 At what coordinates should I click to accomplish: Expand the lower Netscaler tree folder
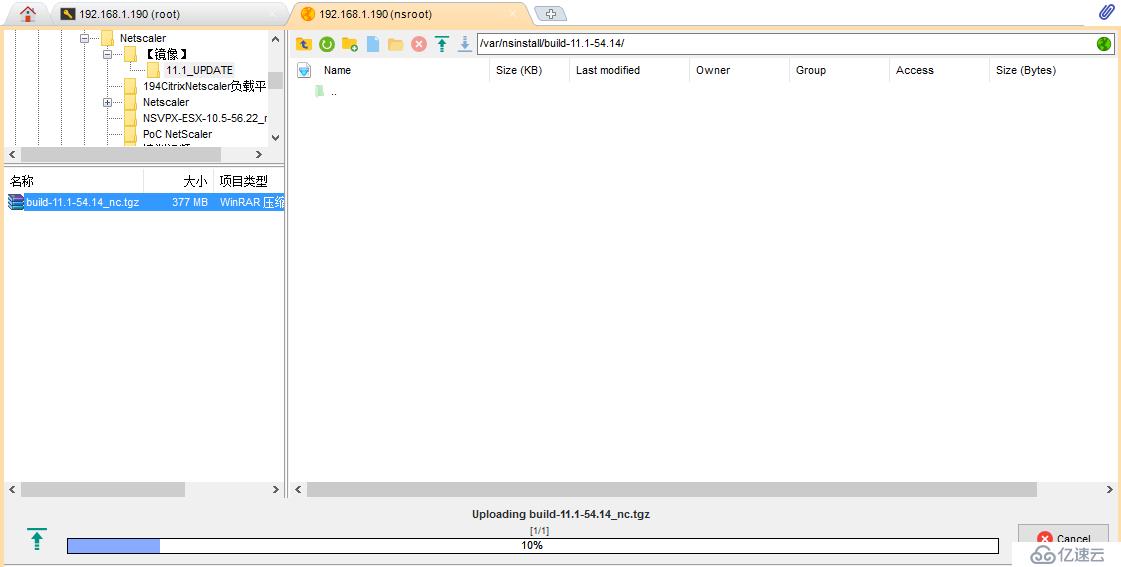[x=107, y=102]
